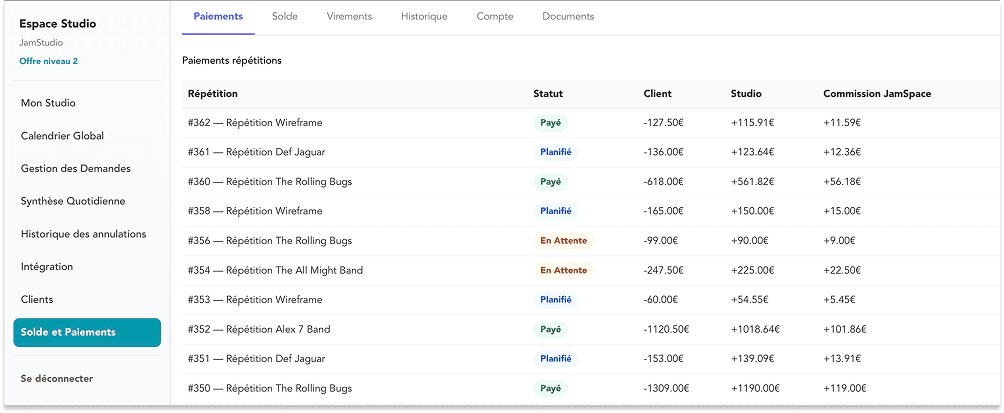
Task: Click studio amount +225.00€
Action: tap(752, 270)
